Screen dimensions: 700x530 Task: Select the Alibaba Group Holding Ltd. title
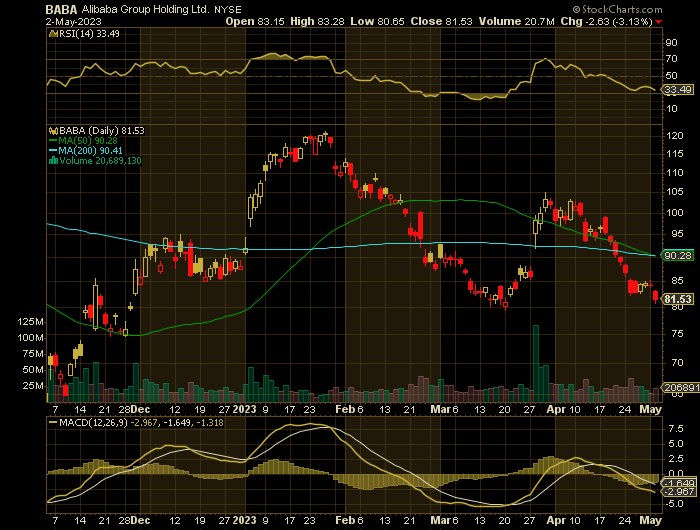pyautogui.click(x=143, y=8)
